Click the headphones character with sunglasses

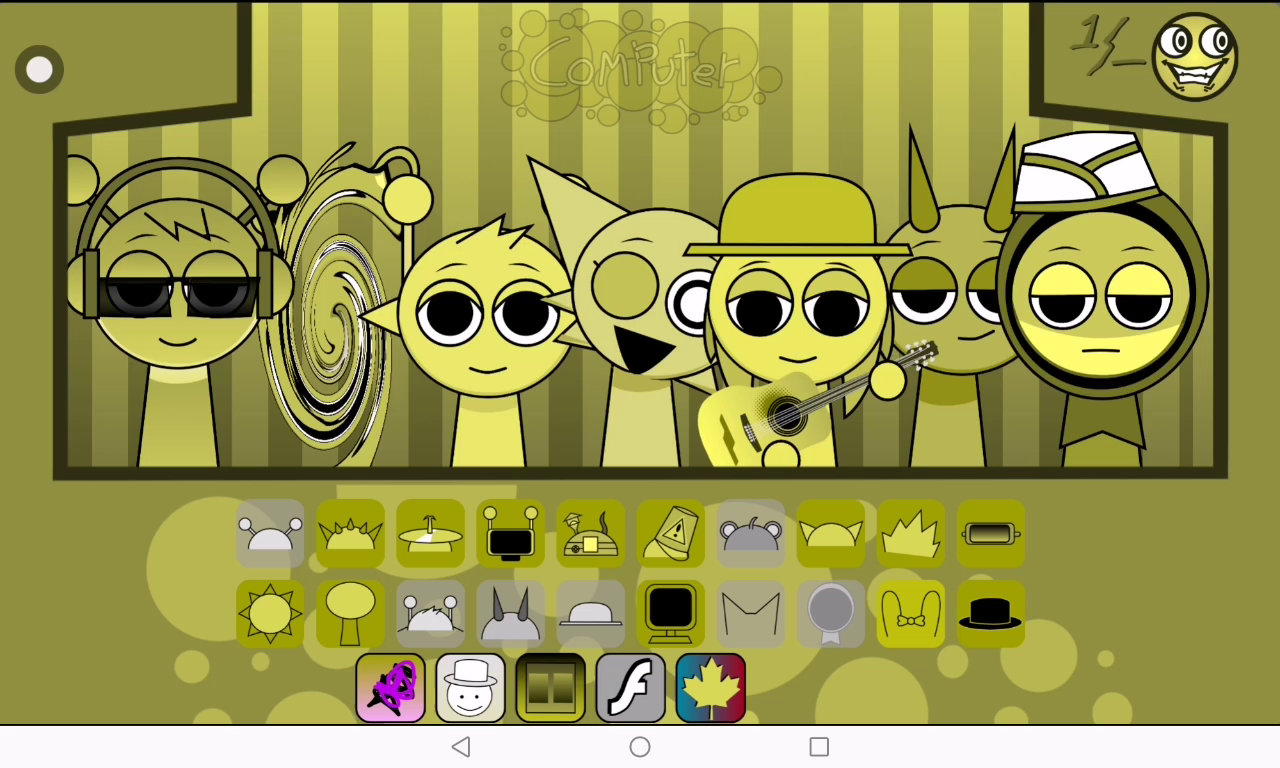[177, 300]
